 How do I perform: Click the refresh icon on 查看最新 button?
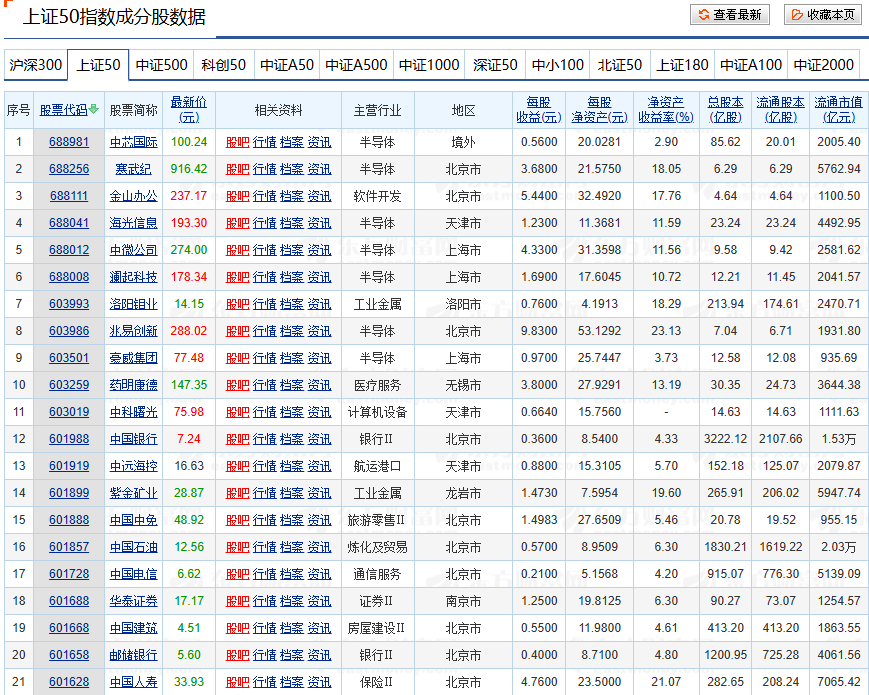[704, 14]
